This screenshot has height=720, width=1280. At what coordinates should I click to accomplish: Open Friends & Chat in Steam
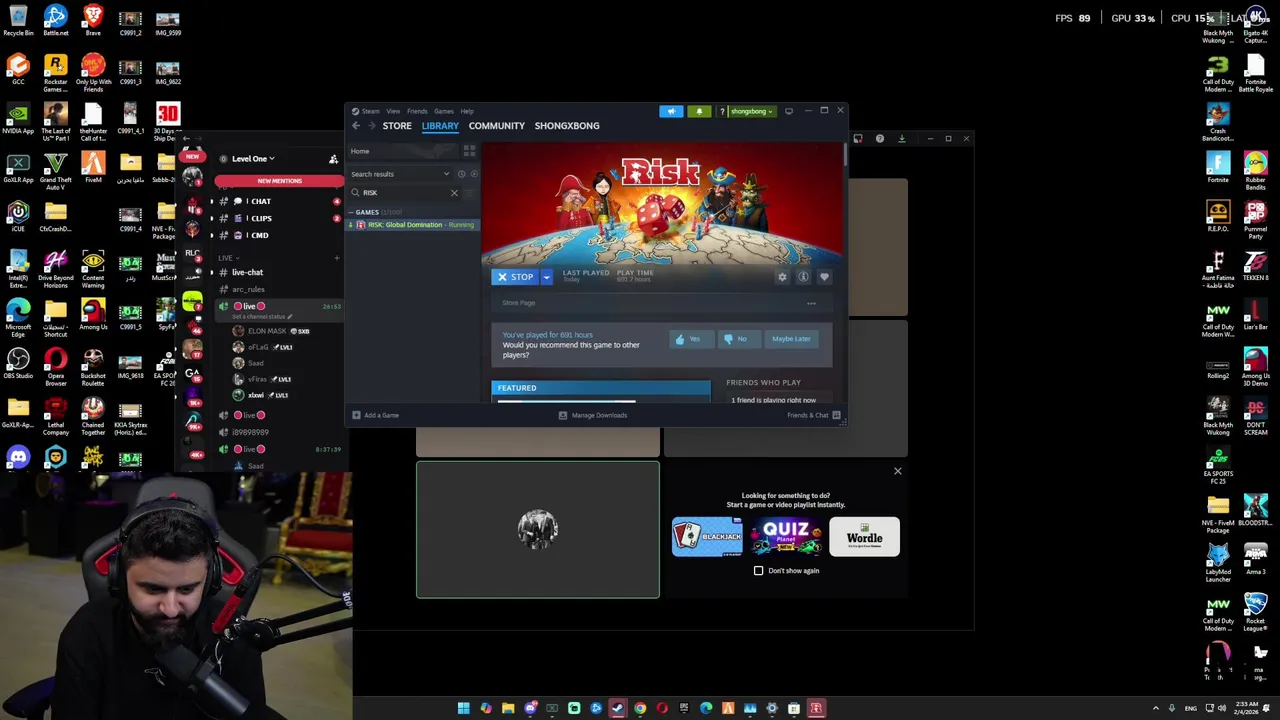point(813,415)
